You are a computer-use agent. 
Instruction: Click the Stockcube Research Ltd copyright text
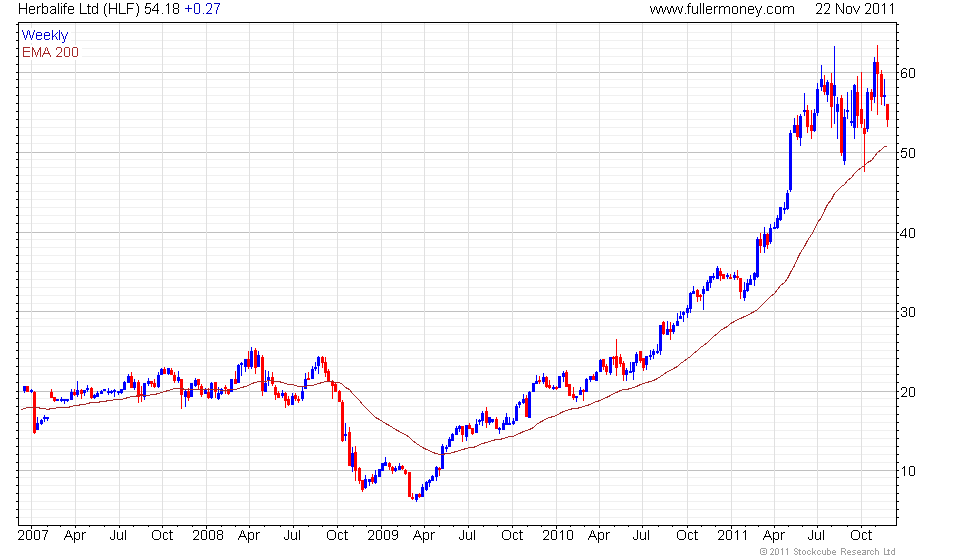click(828, 552)
